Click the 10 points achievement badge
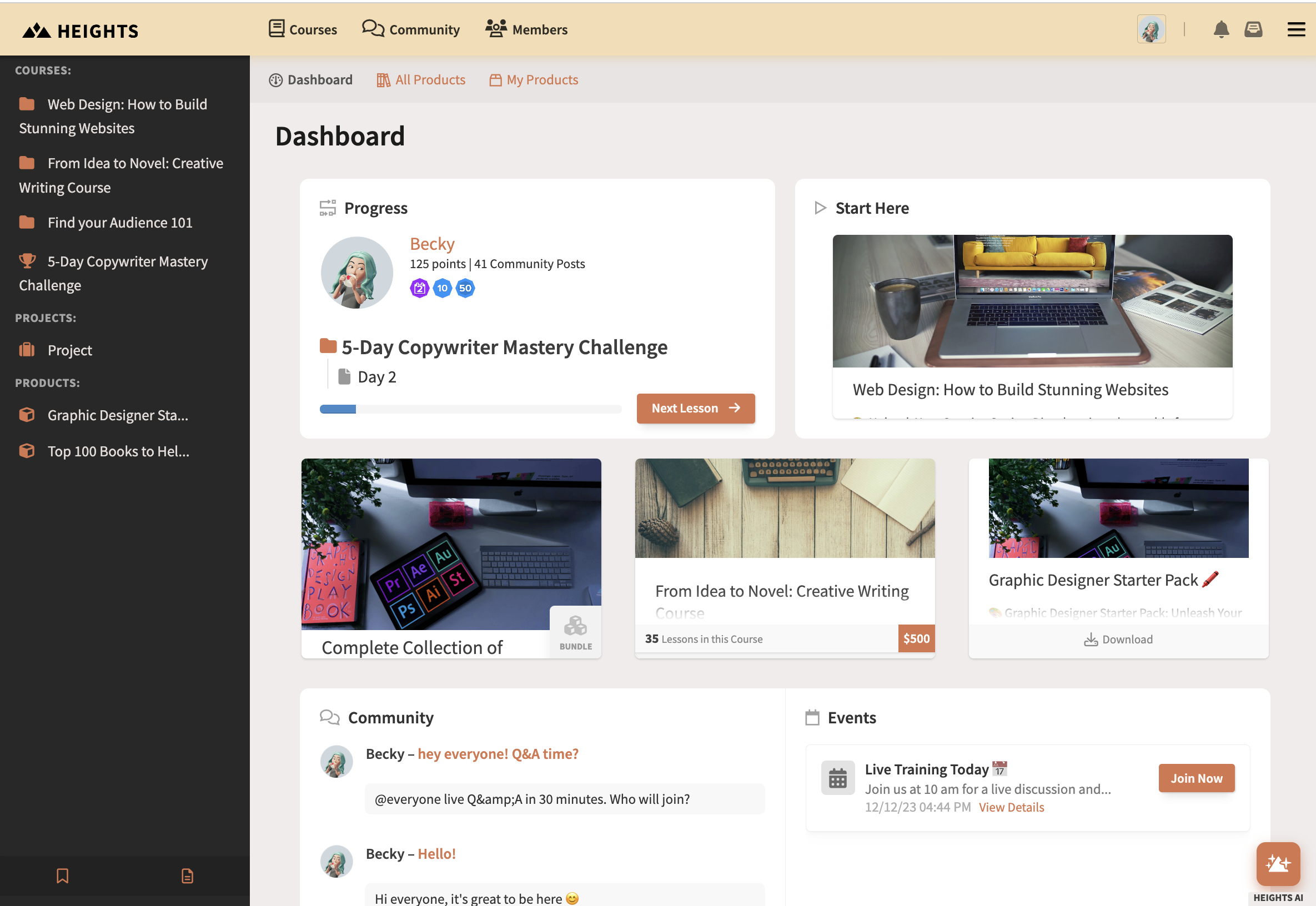Viewport: 1316px width, 906px height. pyautogui.click(x=442, y=288)
